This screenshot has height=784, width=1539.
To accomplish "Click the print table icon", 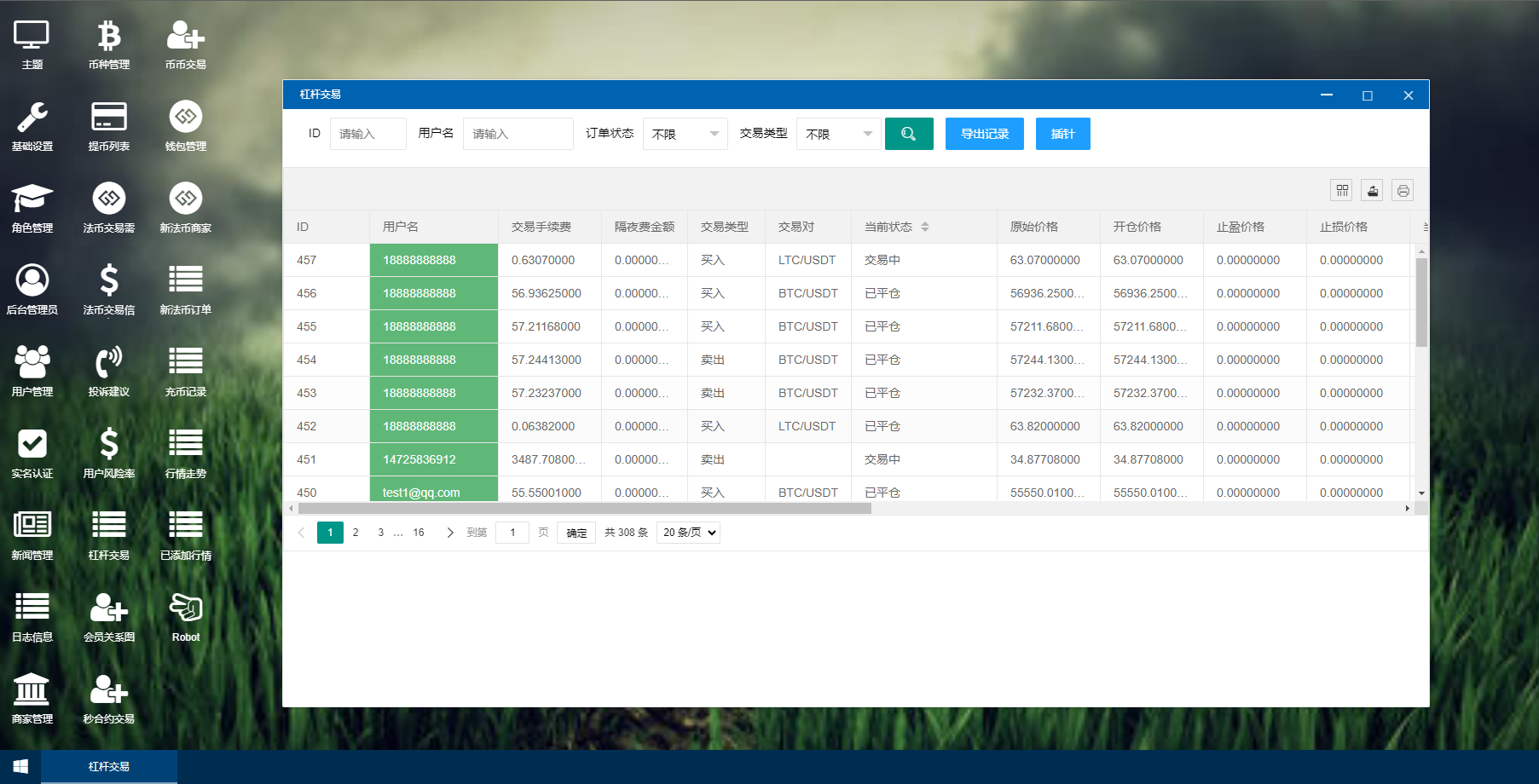I will [x=1403, y=190].
